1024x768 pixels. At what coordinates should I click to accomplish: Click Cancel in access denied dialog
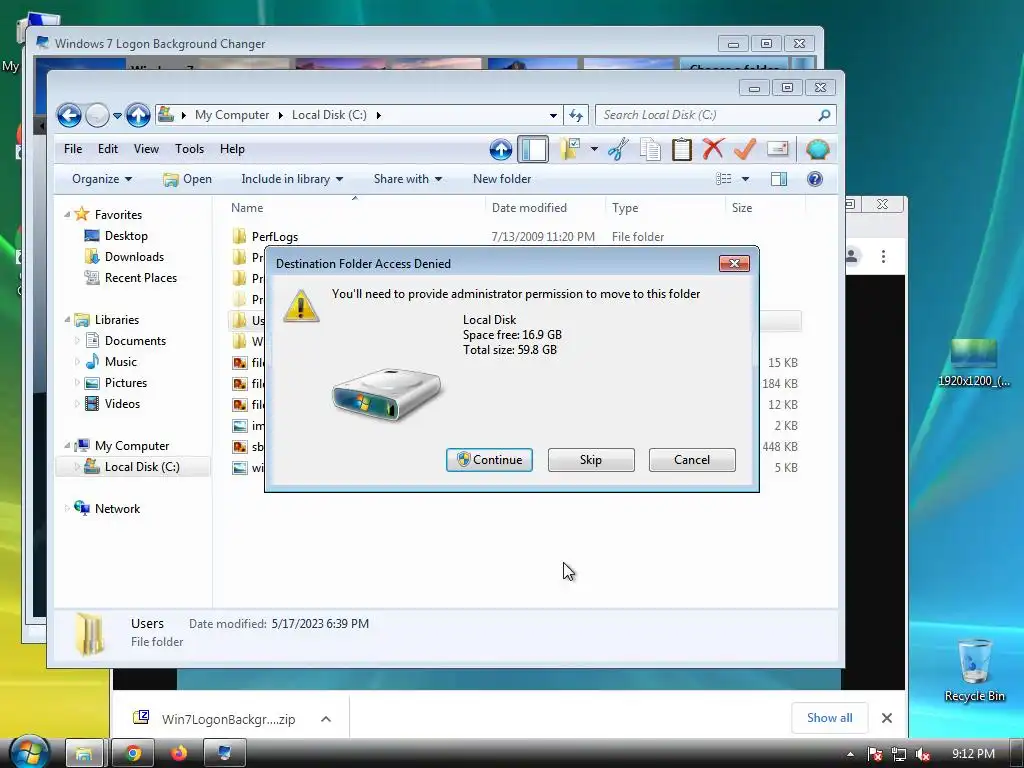(x=692, y=460)
